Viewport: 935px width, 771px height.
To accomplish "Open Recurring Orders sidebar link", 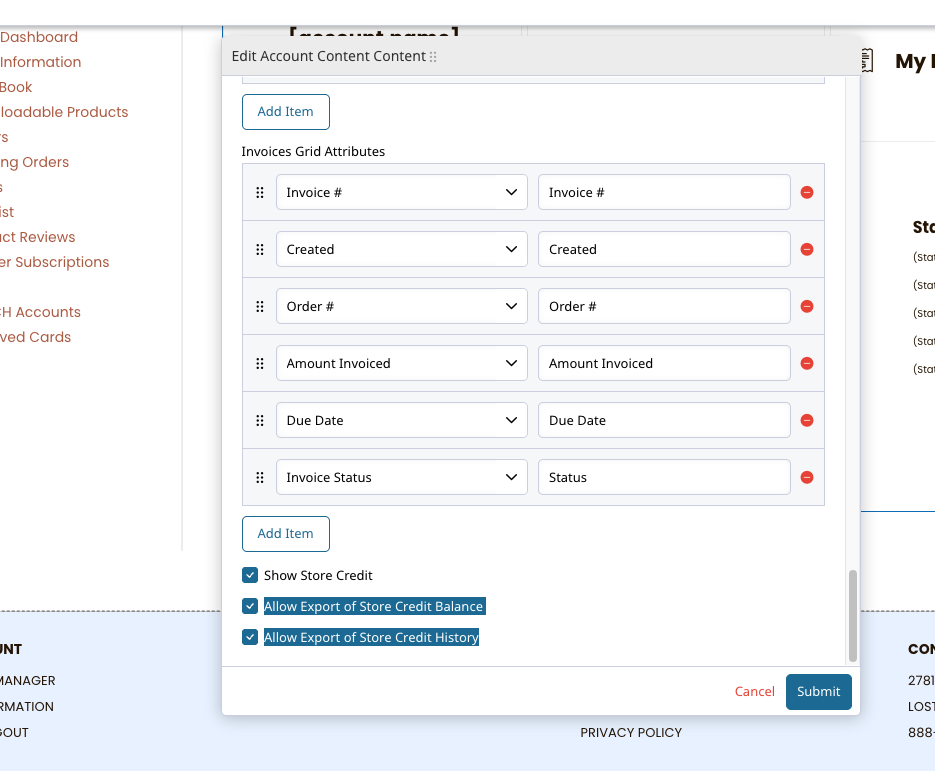I will click(35, 162).
